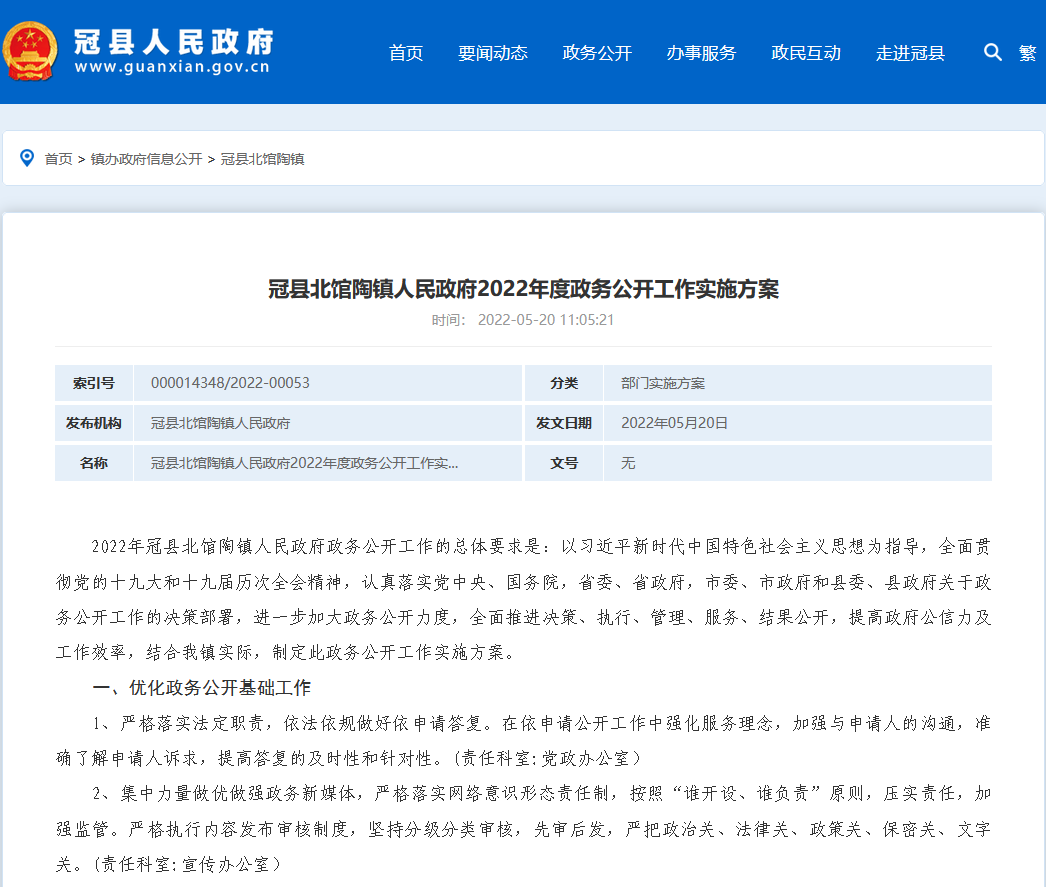
Task: Switch to traditional Chinese with 繁
Action: click(1027, 53)
